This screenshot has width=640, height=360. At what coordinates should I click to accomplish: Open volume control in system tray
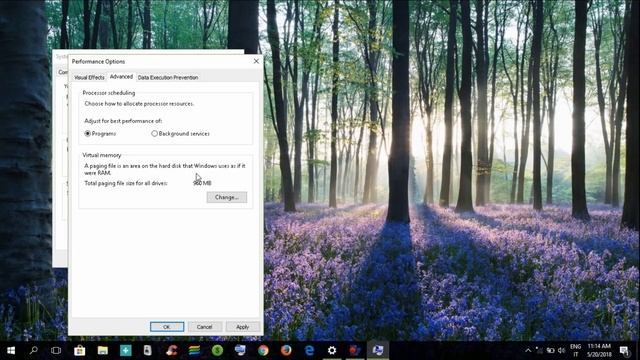[x=562, y=350]
